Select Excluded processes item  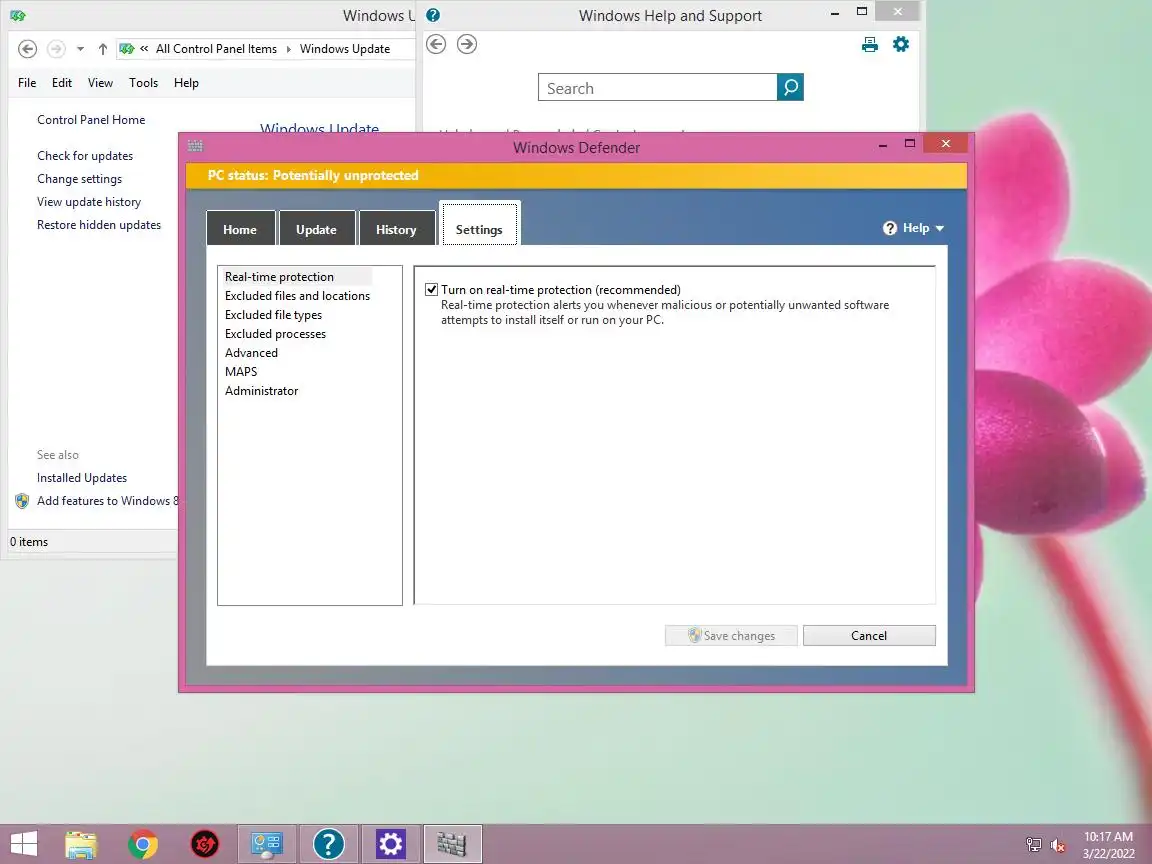coord(276,334)
